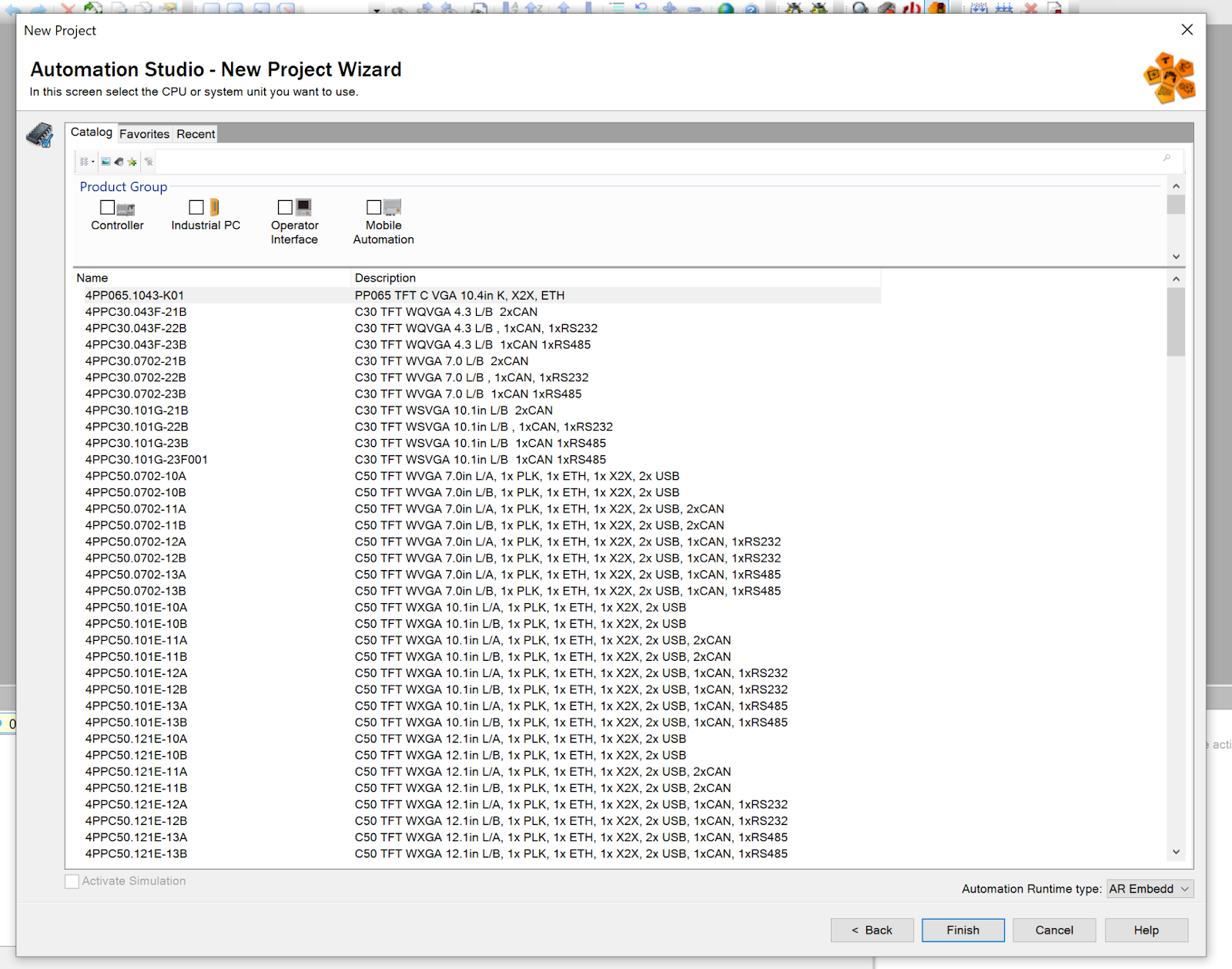1232x969 pixels.
Task: Toggle the Activate Simulation checkbox
Action: pos(72,881)
